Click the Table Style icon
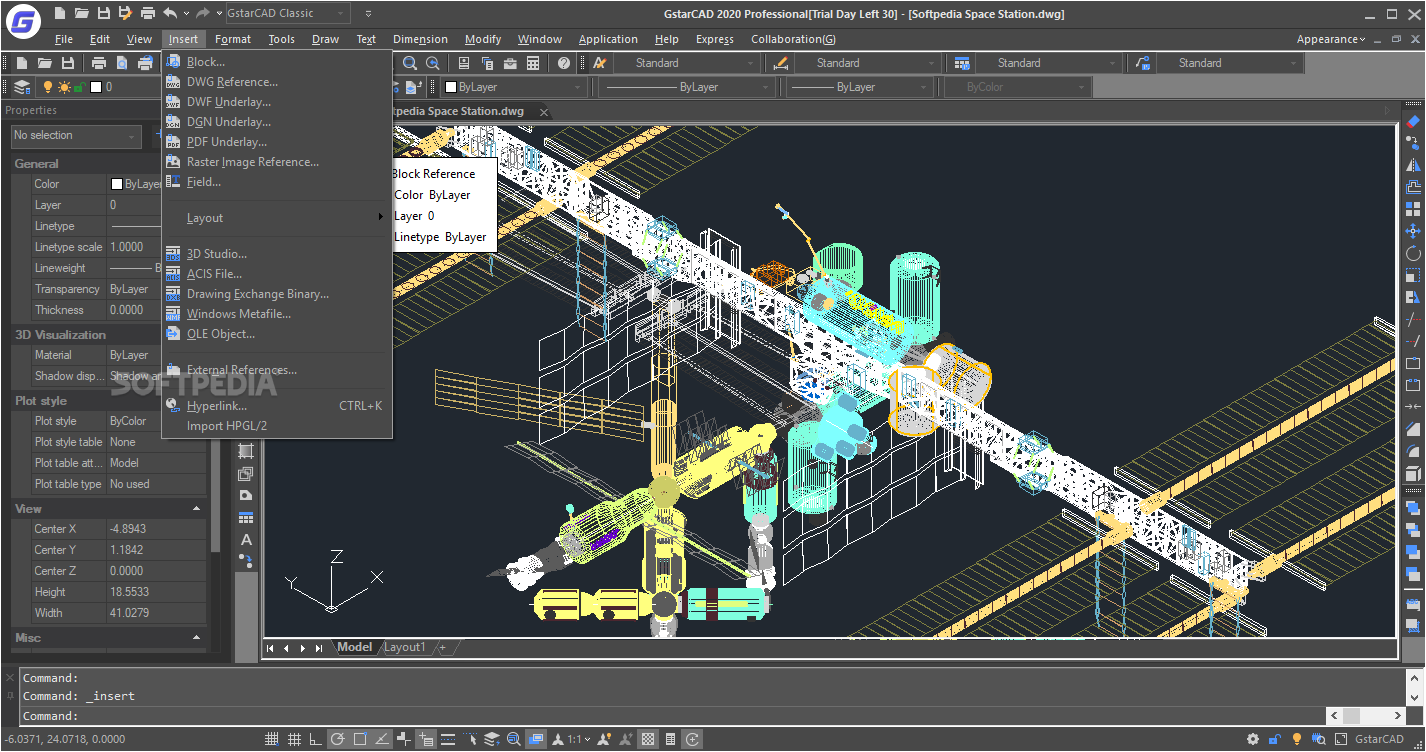 click(962, 63)
